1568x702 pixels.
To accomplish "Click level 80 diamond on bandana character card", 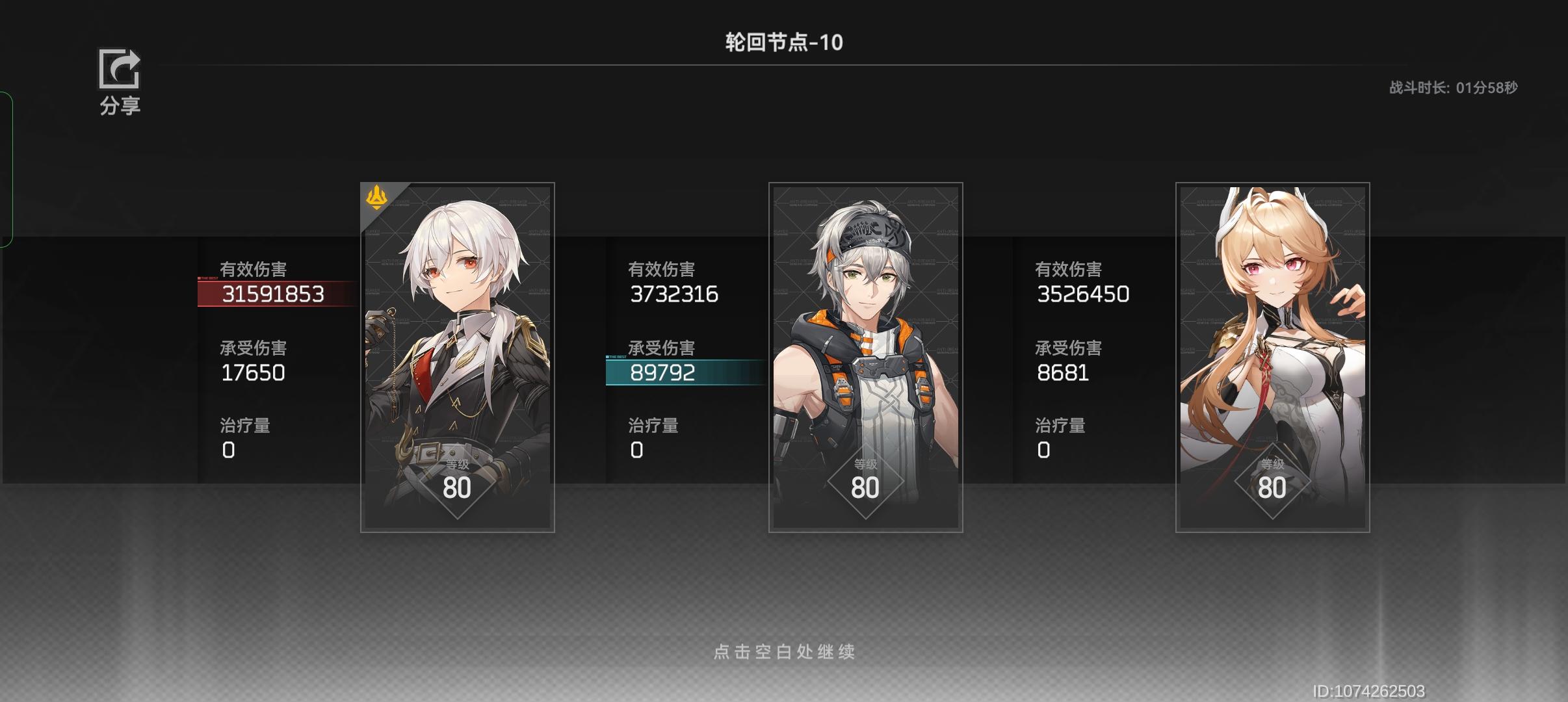I will (x=865, y=482).
